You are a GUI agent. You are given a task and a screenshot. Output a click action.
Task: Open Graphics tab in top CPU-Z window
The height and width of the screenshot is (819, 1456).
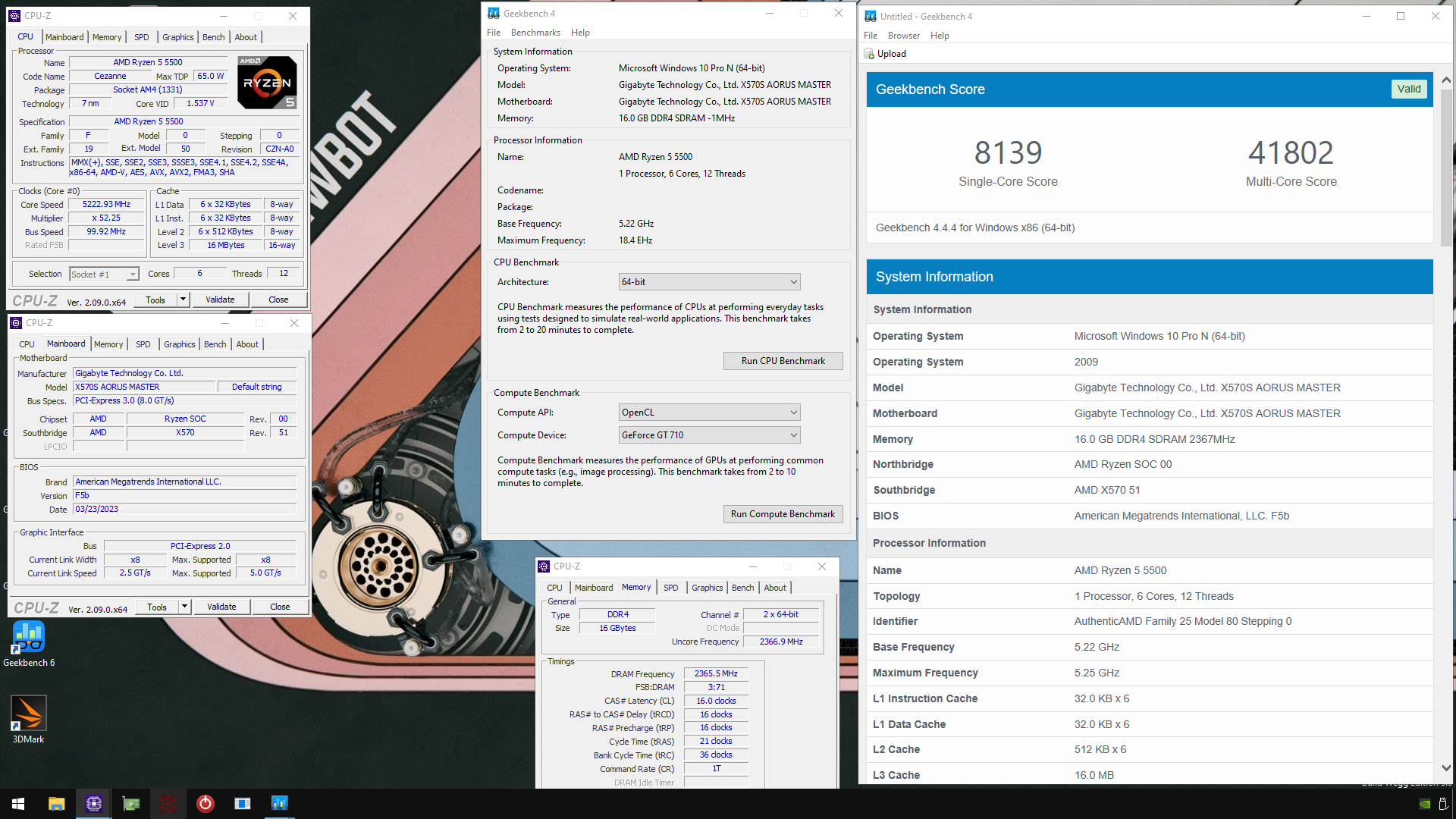point(178,37)
